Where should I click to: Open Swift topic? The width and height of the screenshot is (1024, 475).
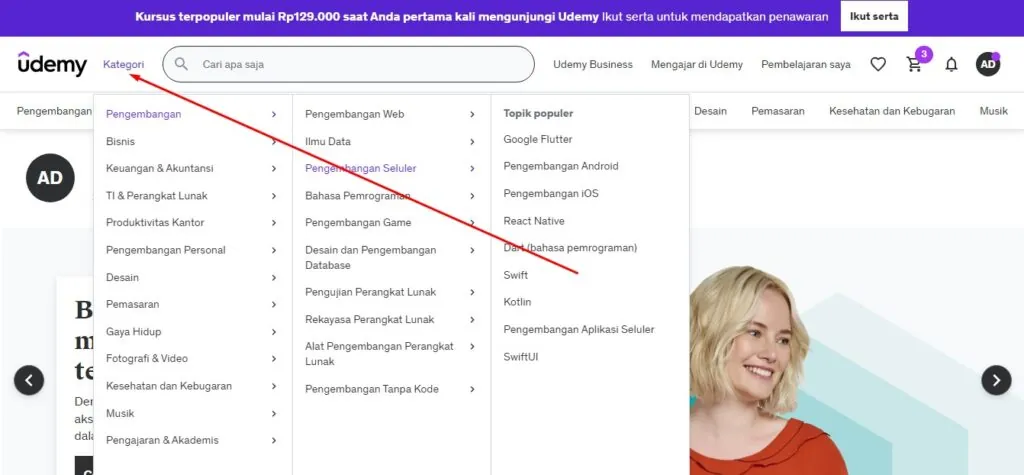516,275
